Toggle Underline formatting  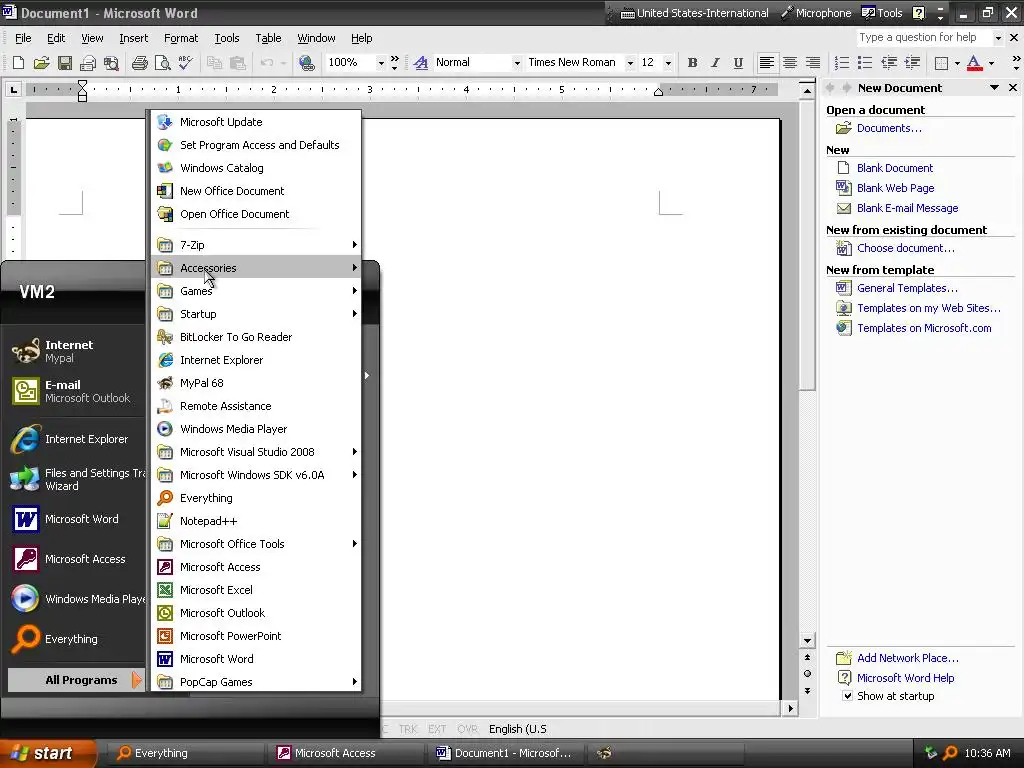pos(738,63)
